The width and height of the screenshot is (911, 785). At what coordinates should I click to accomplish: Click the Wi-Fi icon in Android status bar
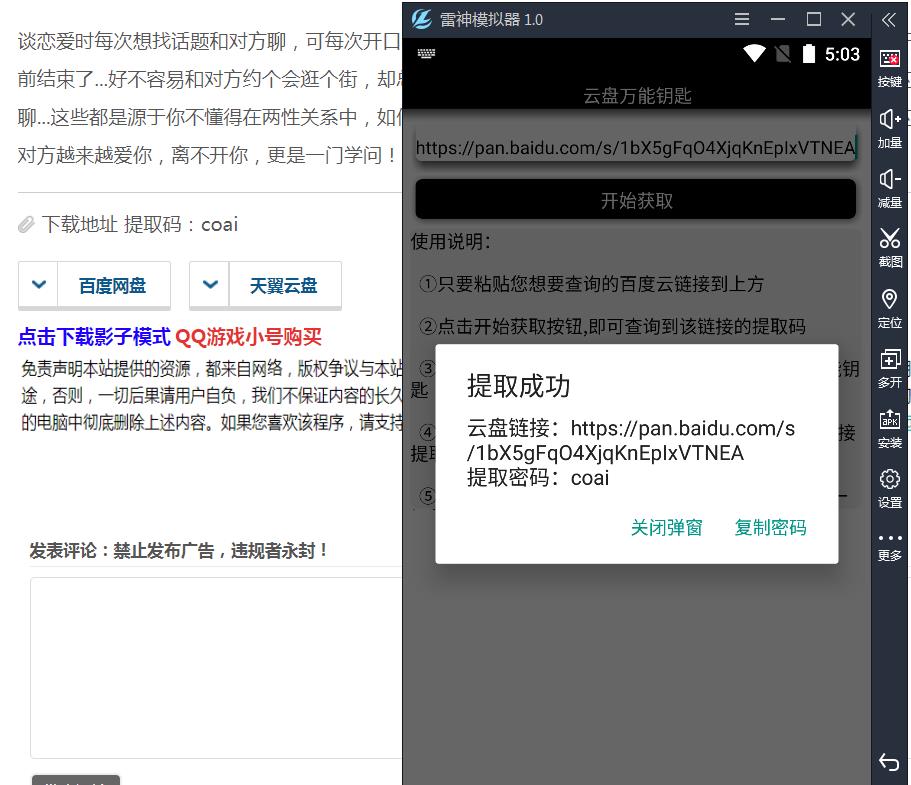[754, 53]
